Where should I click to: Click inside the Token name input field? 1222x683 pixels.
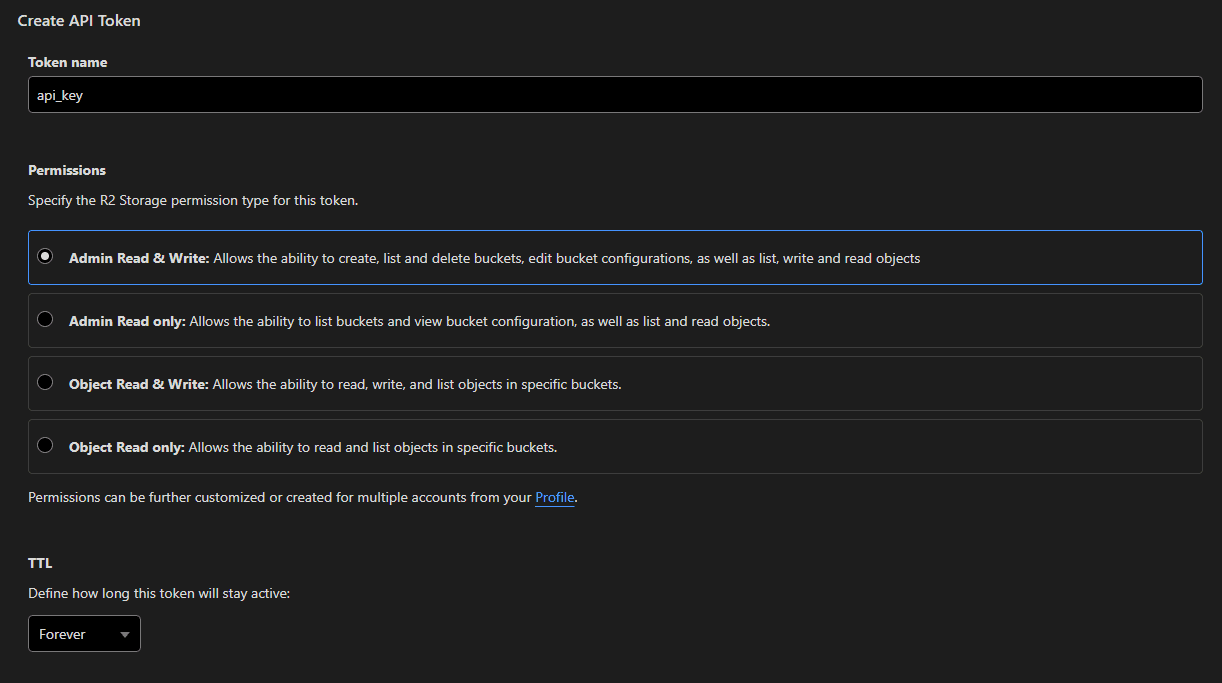(400, 94)
